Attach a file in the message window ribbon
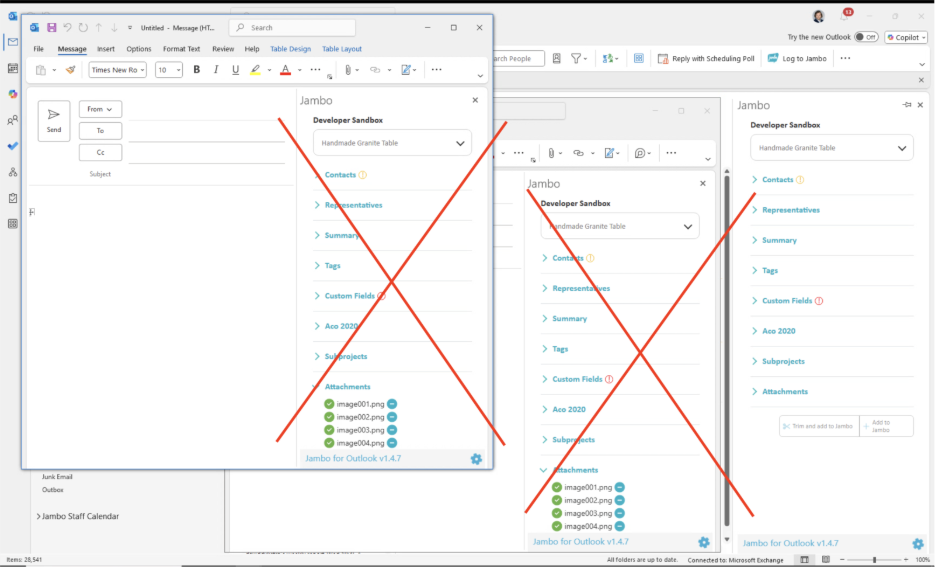This screenshot has height=567, width=936. coord(347,70)
